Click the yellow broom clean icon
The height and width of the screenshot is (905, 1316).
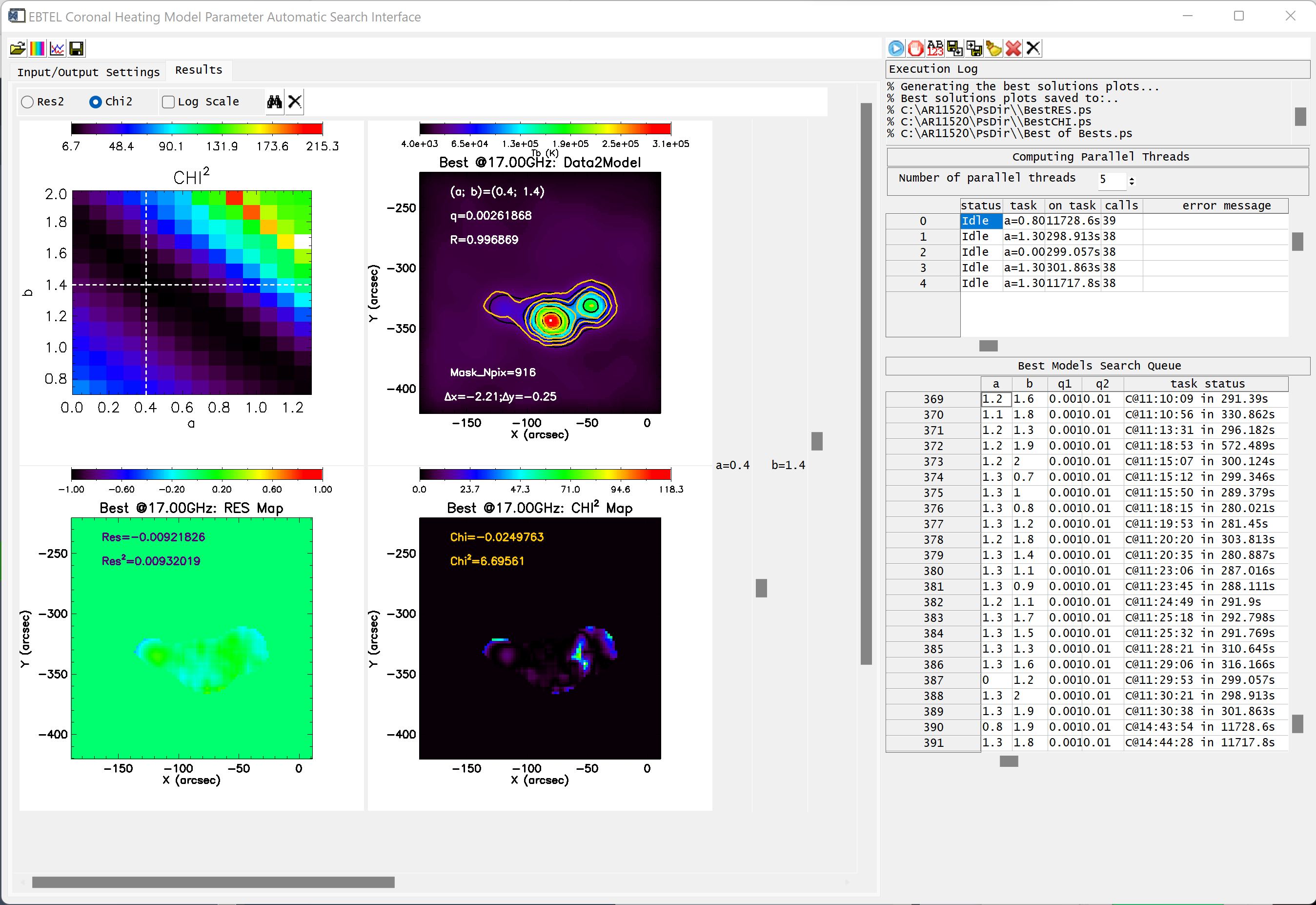[x=994, y=49]
